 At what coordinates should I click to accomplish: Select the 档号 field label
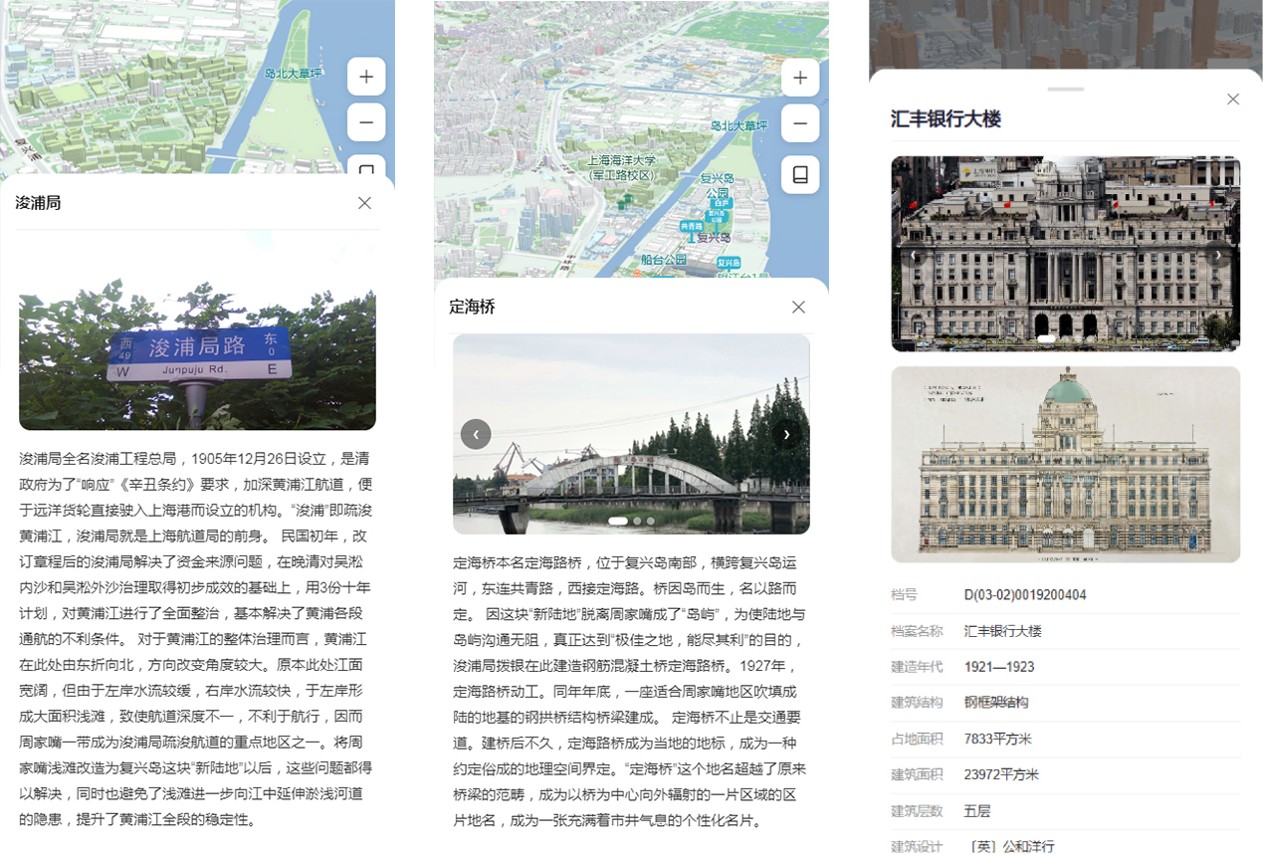[x=904, y=595]
